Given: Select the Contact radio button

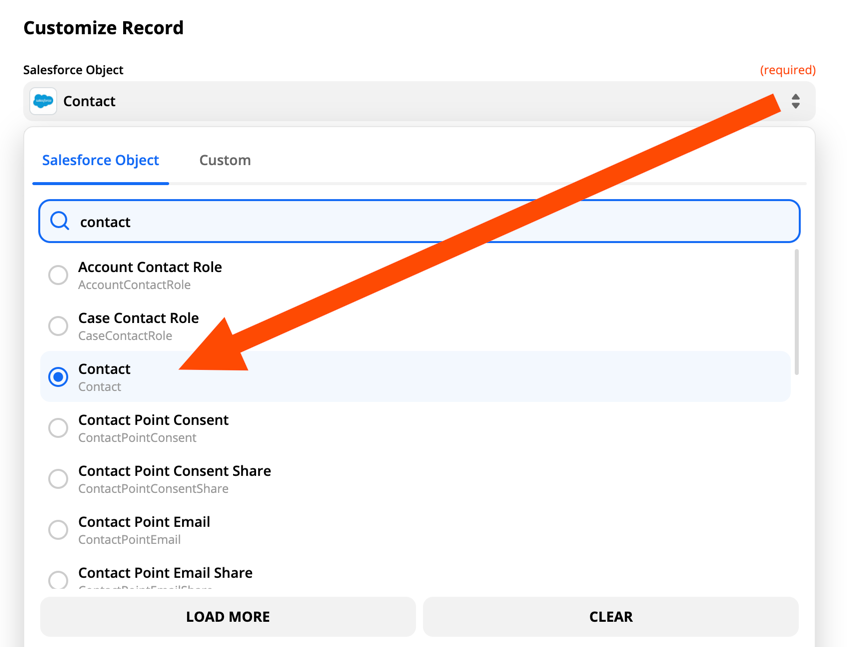Looking at the screenshot, I should 58,376.
